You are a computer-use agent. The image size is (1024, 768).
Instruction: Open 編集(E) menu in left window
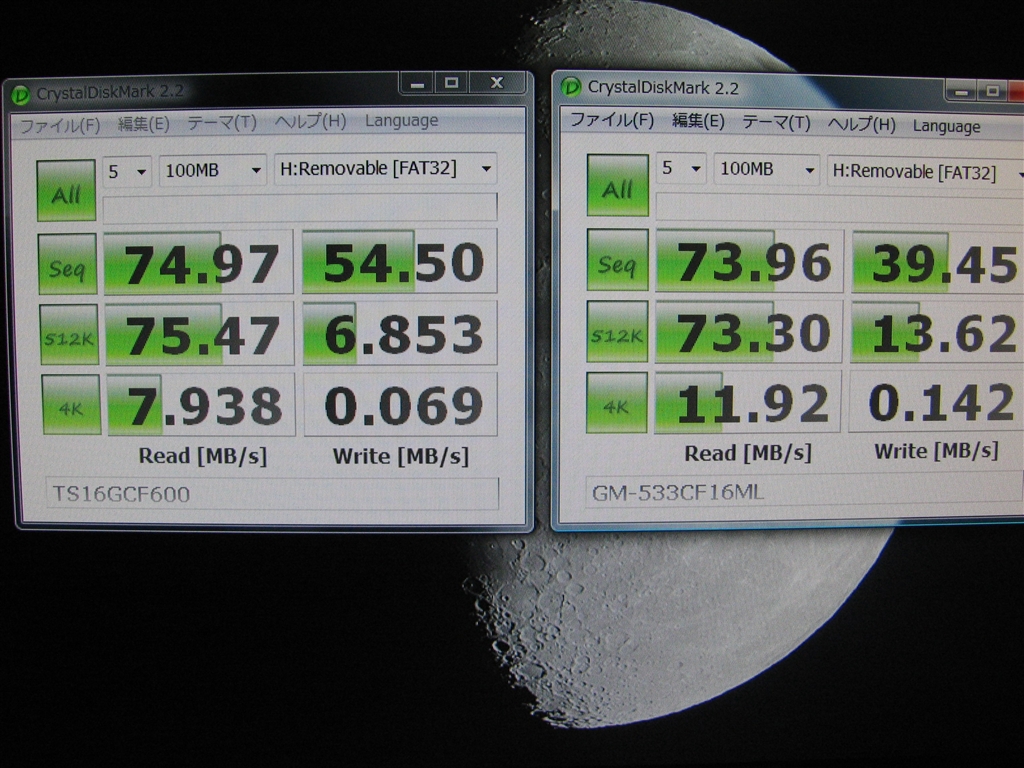[144, 124]
